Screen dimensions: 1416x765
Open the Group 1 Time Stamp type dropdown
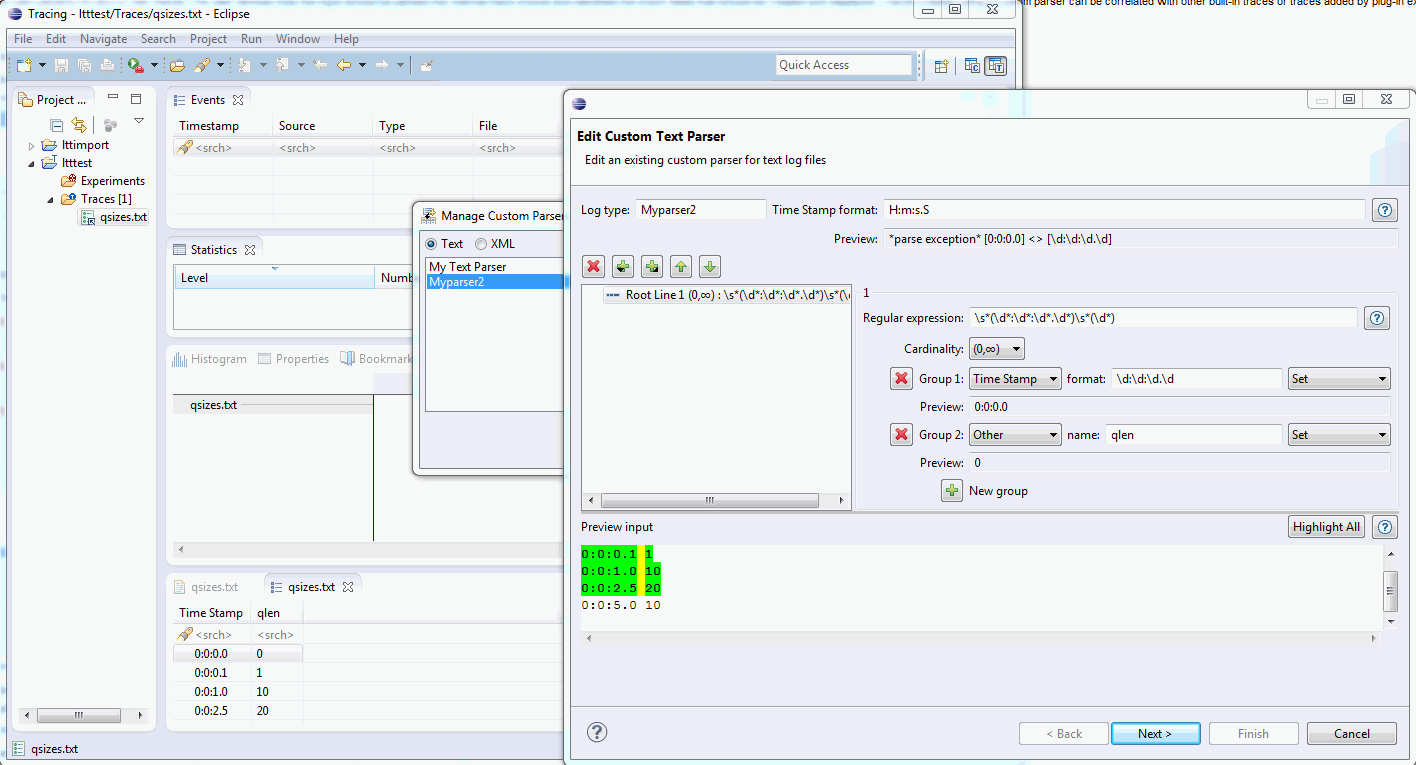[1016, 379]
